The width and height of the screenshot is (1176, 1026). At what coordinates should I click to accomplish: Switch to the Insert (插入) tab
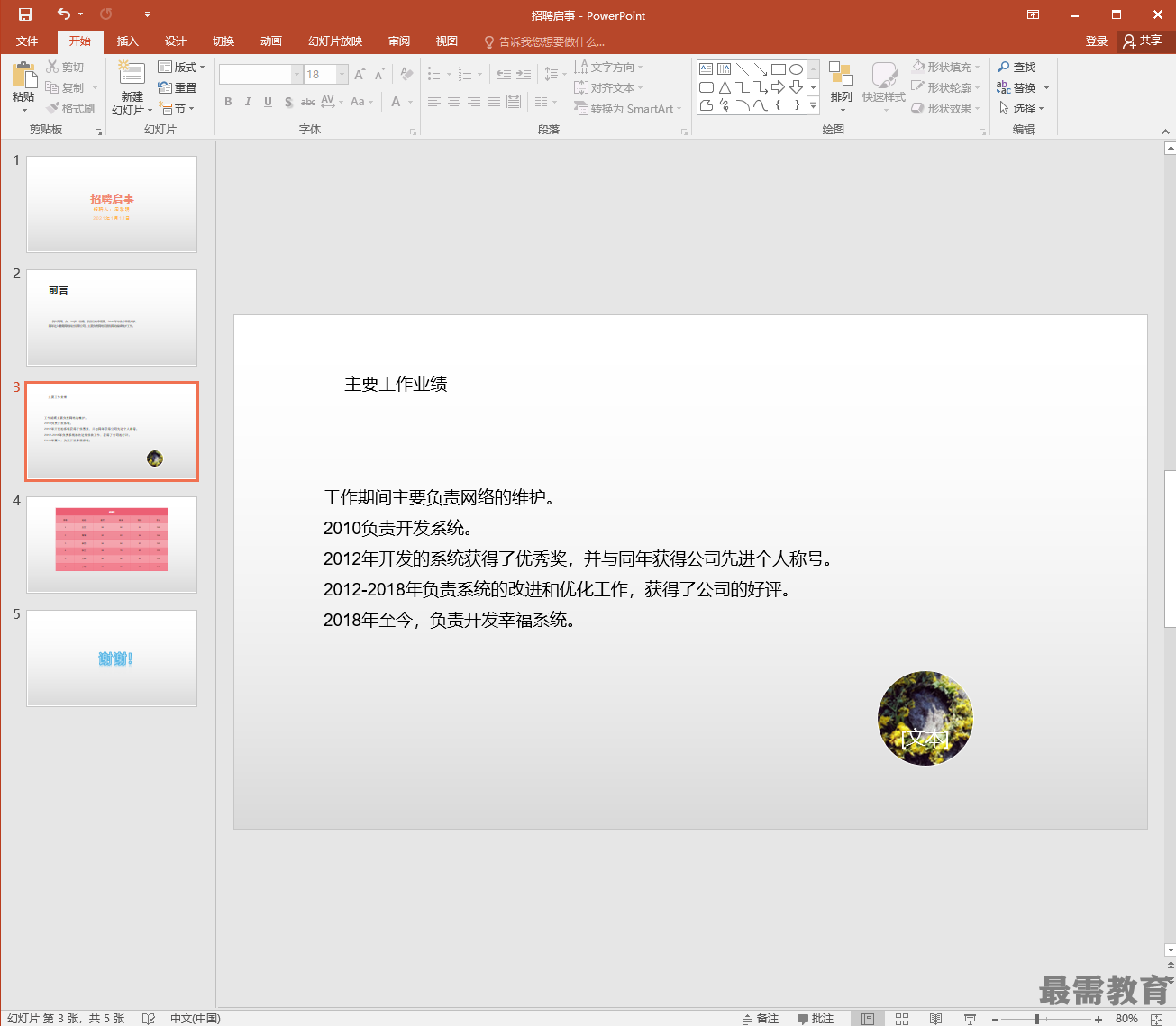[x=128, y=41]
